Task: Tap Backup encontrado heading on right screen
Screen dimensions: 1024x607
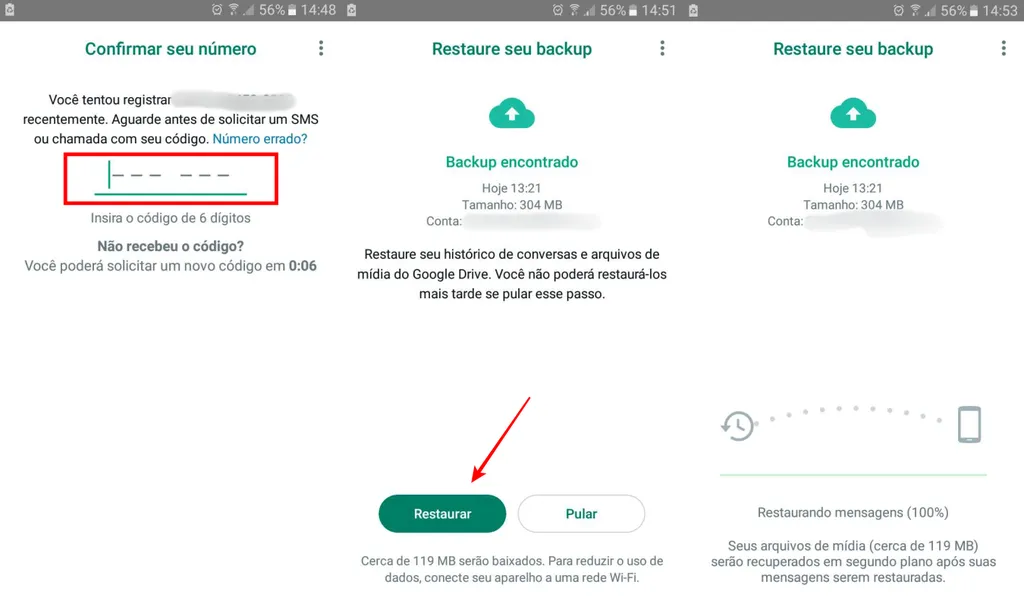Action: 853,162
